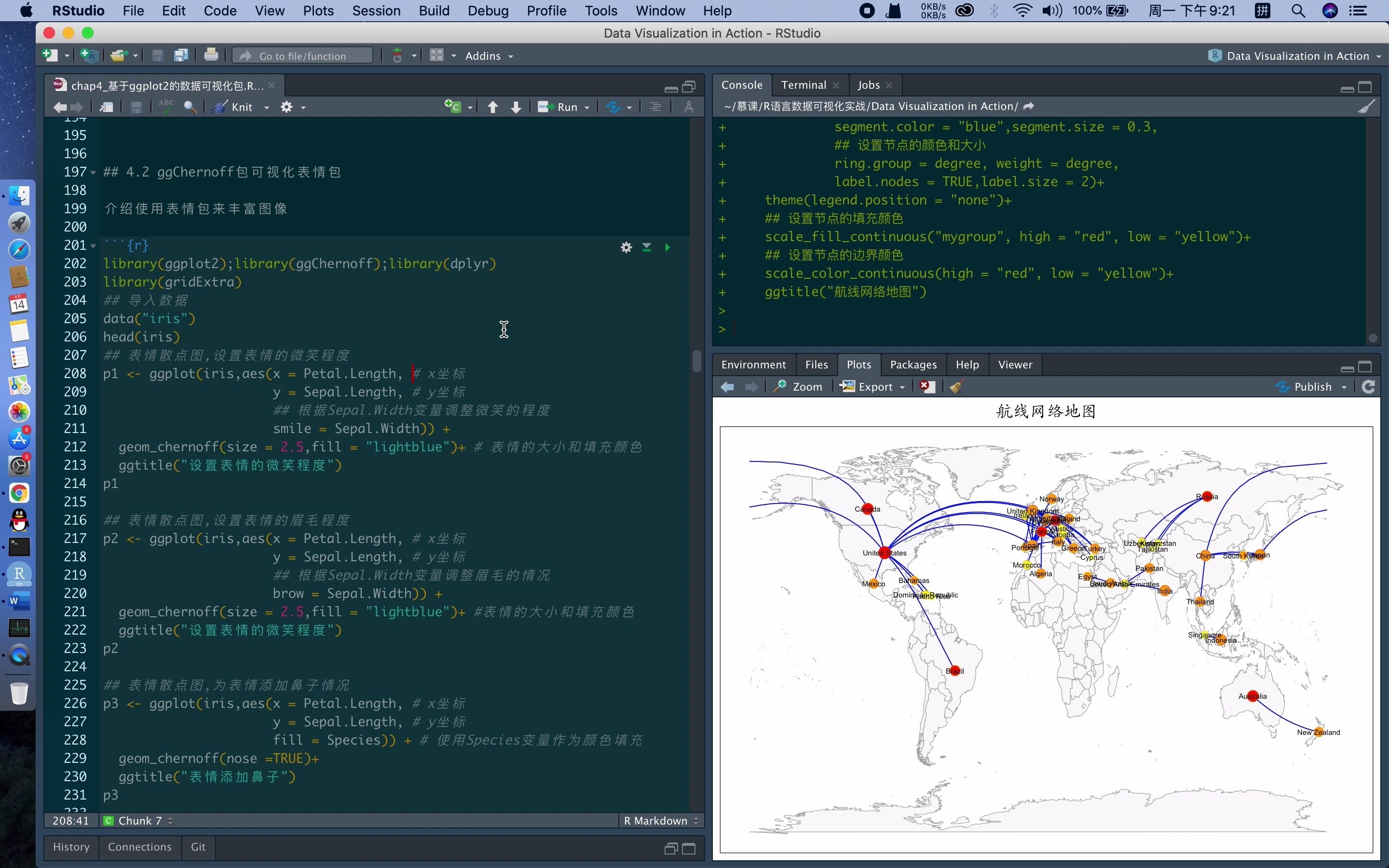Switch to the Packages tab
Image resolution: width=1389 pixels, height=868 pixels.
(x=912, y=365)
